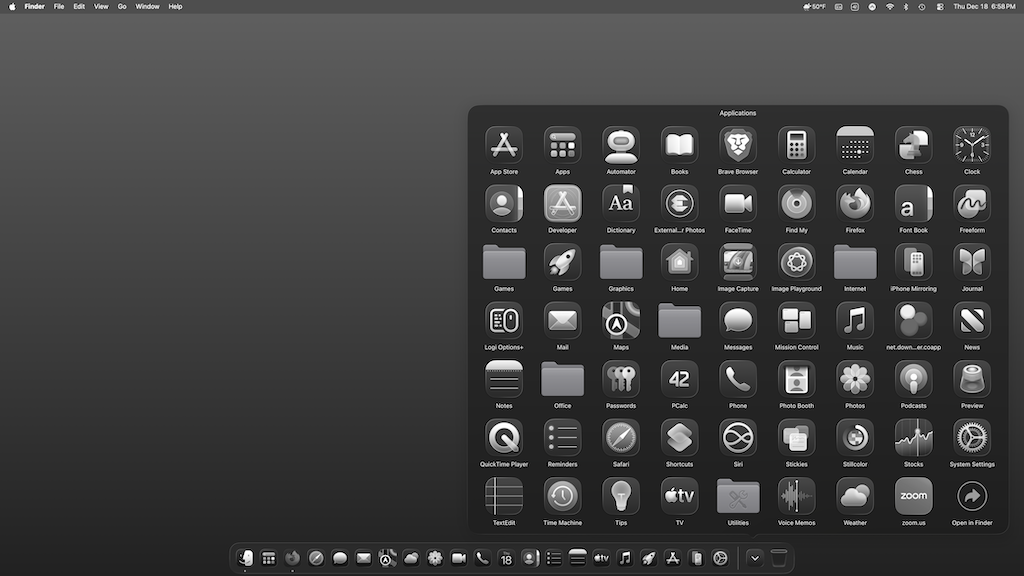This screenshot has width=1024, height=576.
Task: Open External Drive for Photos app icon
Action: coord(679,204)
